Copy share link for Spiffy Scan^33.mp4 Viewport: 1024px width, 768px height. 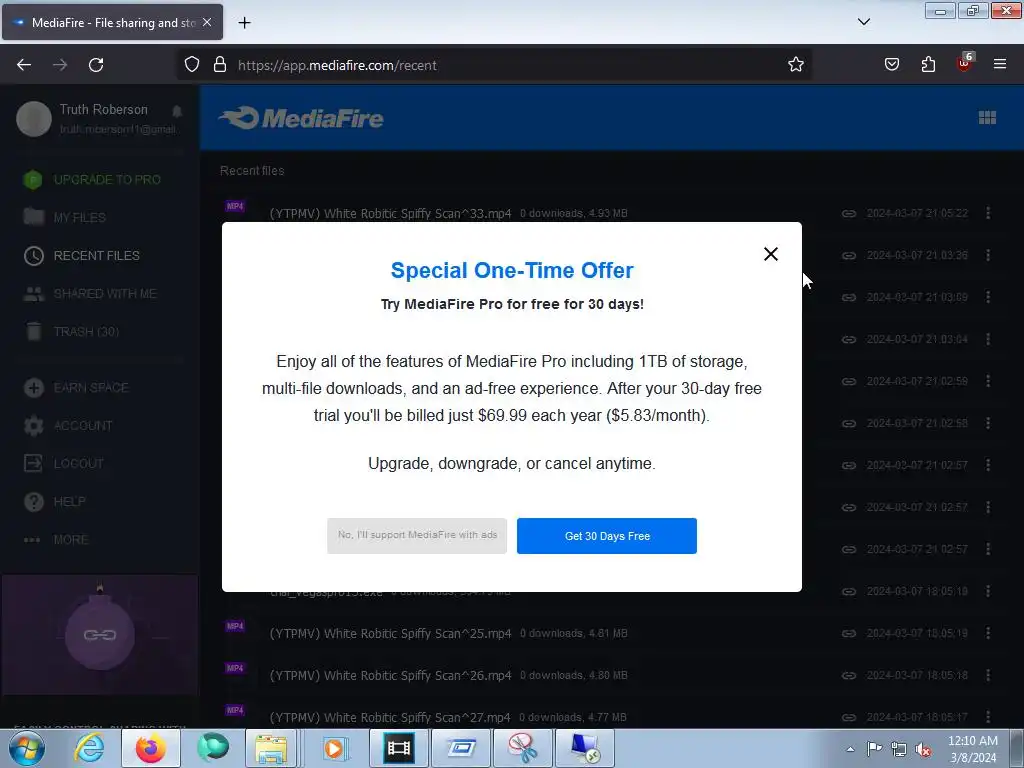[x=848, y=214]
